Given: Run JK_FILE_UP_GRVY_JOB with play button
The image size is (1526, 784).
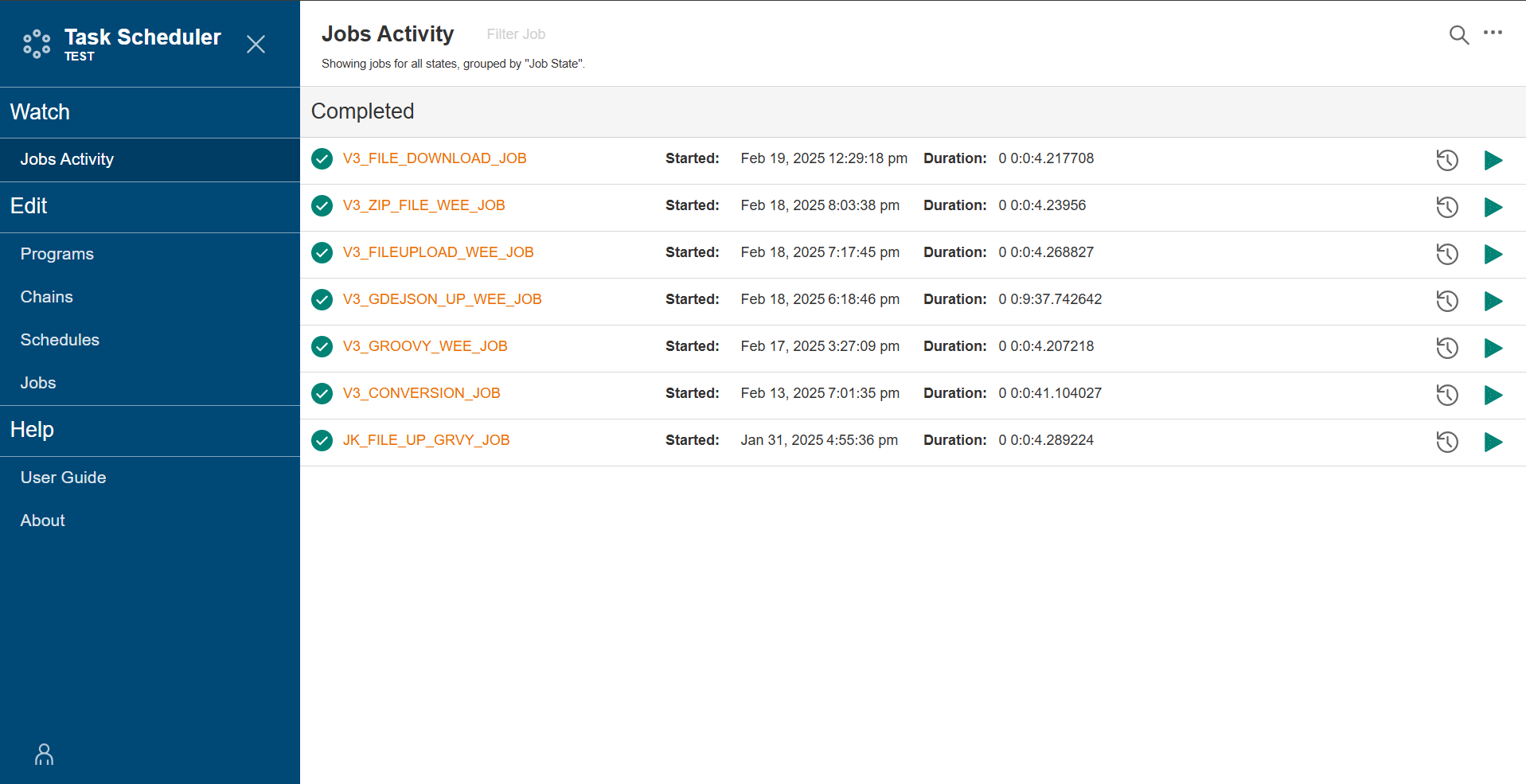Looking at the screenshot, I should [1493, 442].
